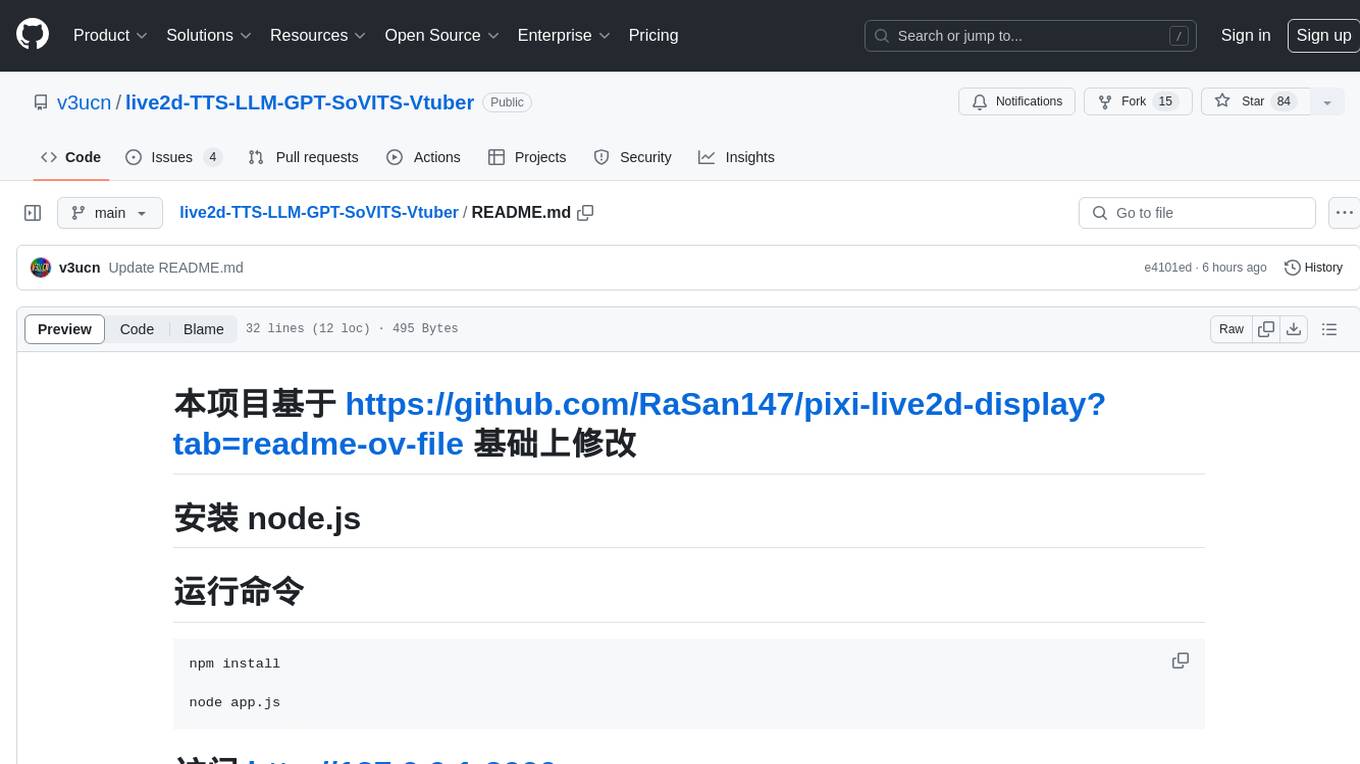The height and width of the screenshot is (764, 1360).
Task: Click the Notifications bell button
Action: (x=1017, y=102)
